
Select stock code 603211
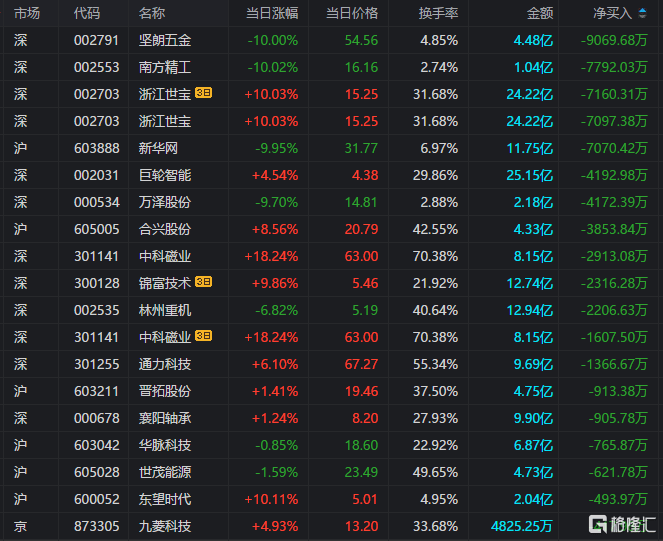point(97,392)
